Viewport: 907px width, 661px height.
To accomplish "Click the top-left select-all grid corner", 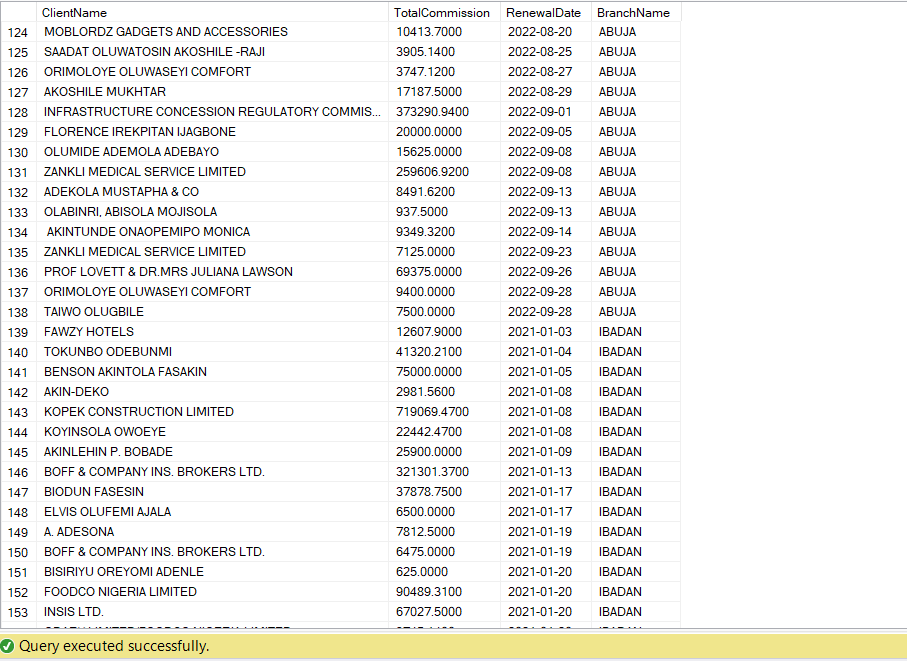I will click(19, 12).
